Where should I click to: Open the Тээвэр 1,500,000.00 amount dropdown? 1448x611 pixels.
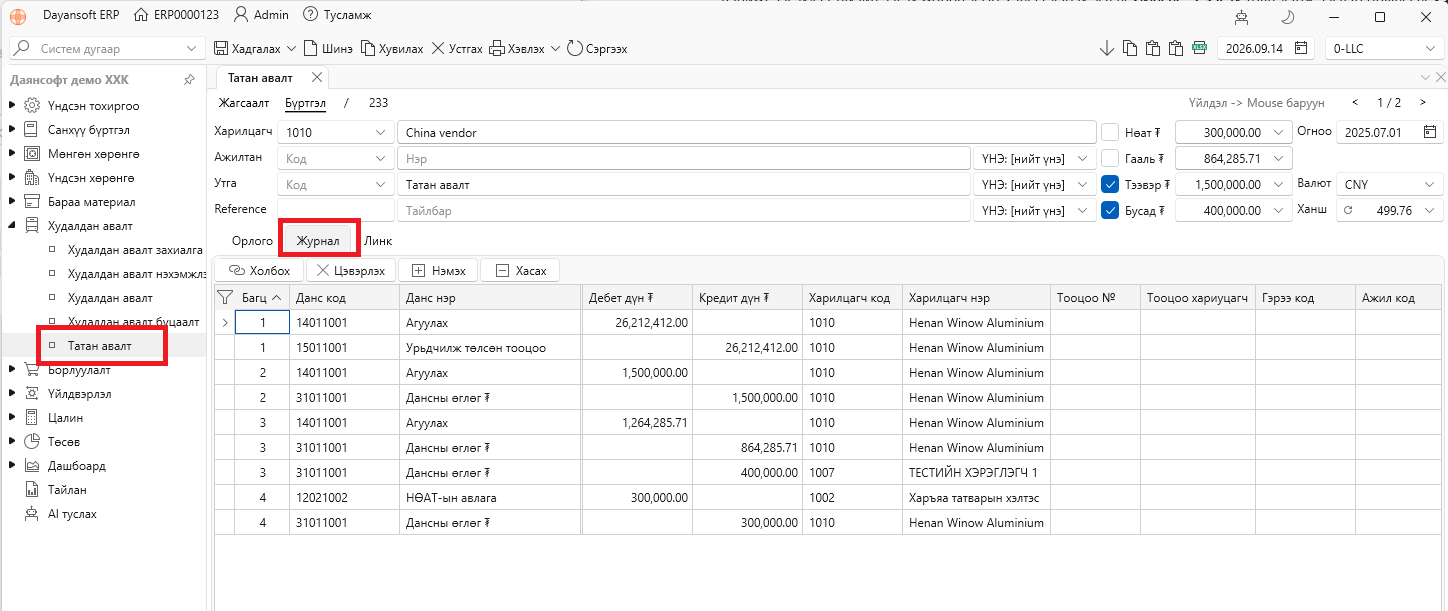click(1279, 184)
